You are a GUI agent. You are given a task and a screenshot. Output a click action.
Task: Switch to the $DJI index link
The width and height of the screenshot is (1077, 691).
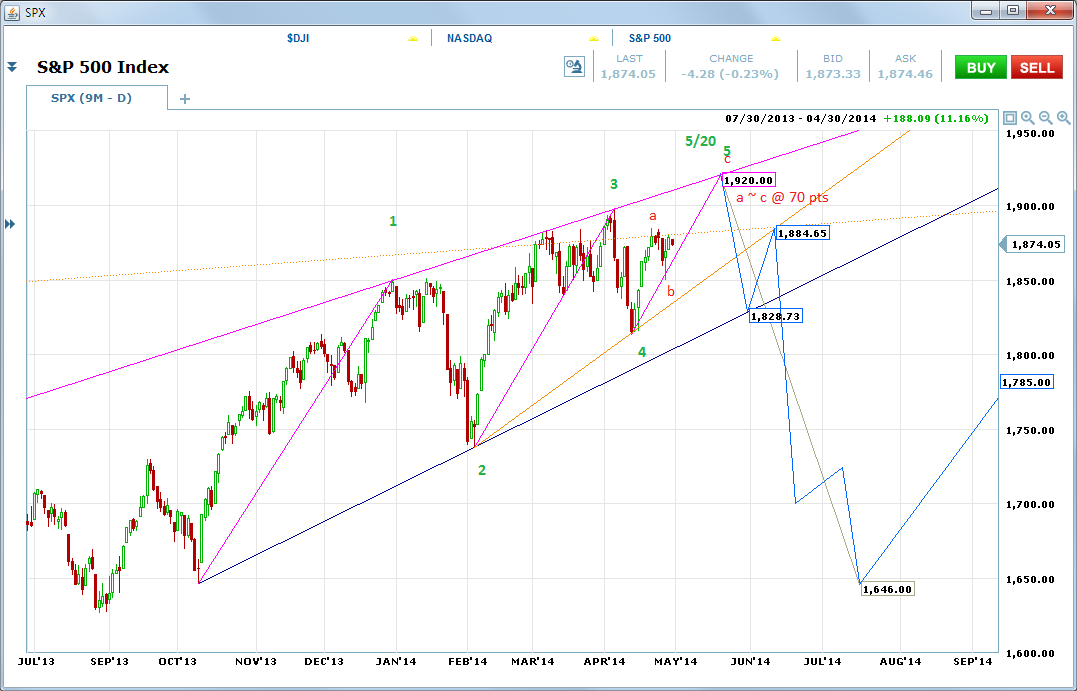tap(298, 38)
